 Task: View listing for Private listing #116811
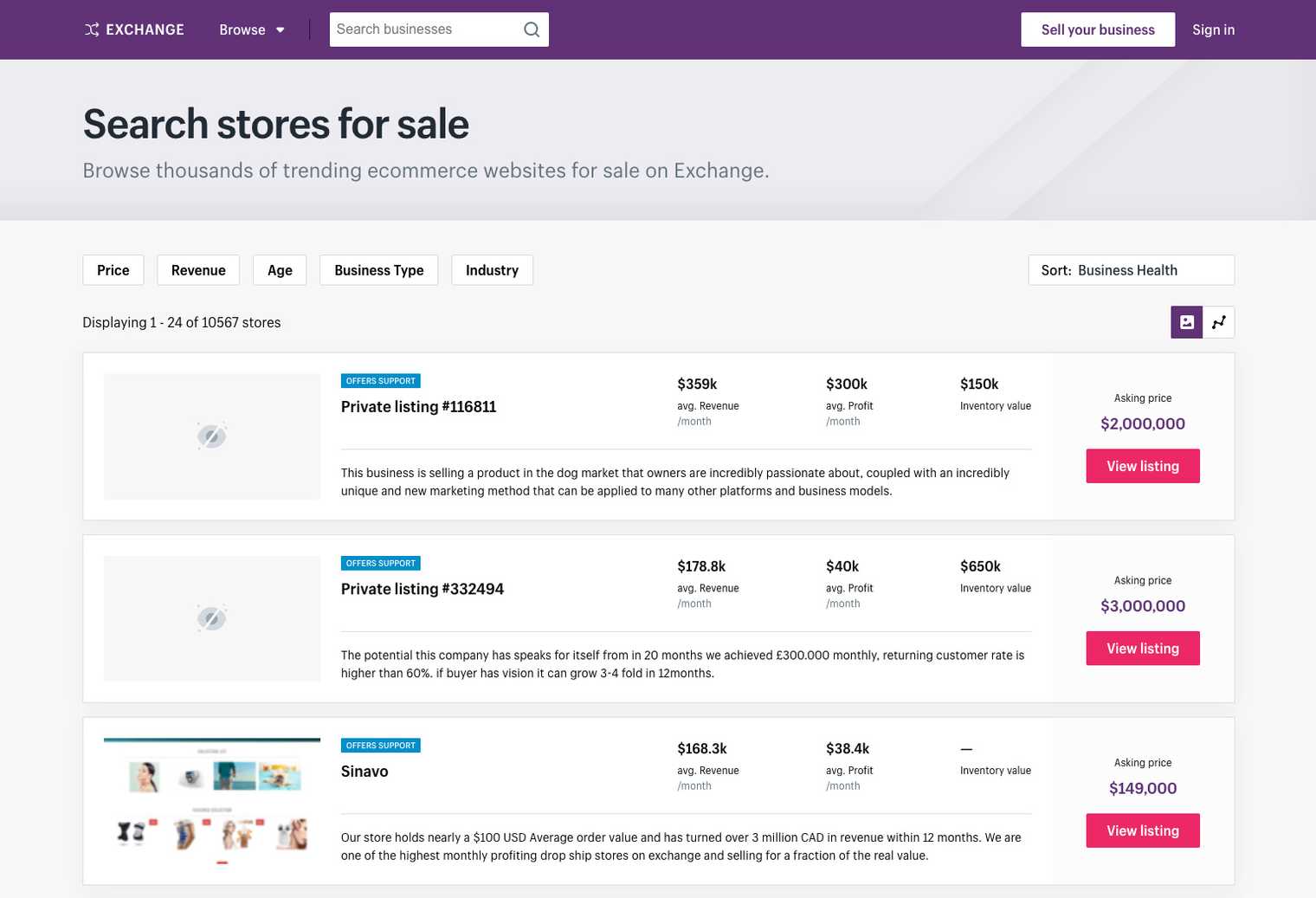click(1142, 465)
